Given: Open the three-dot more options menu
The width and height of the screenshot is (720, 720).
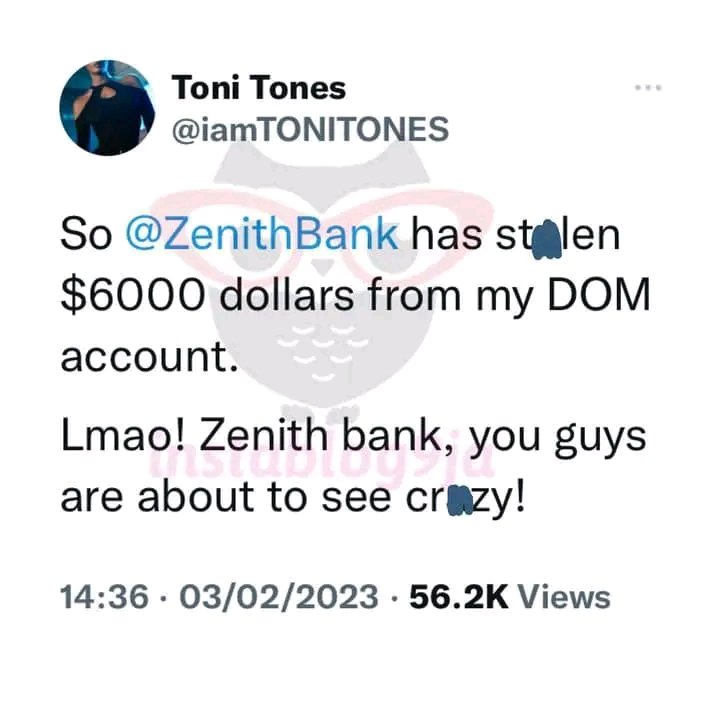Looking at the screenshot, I should coord(648,87).
